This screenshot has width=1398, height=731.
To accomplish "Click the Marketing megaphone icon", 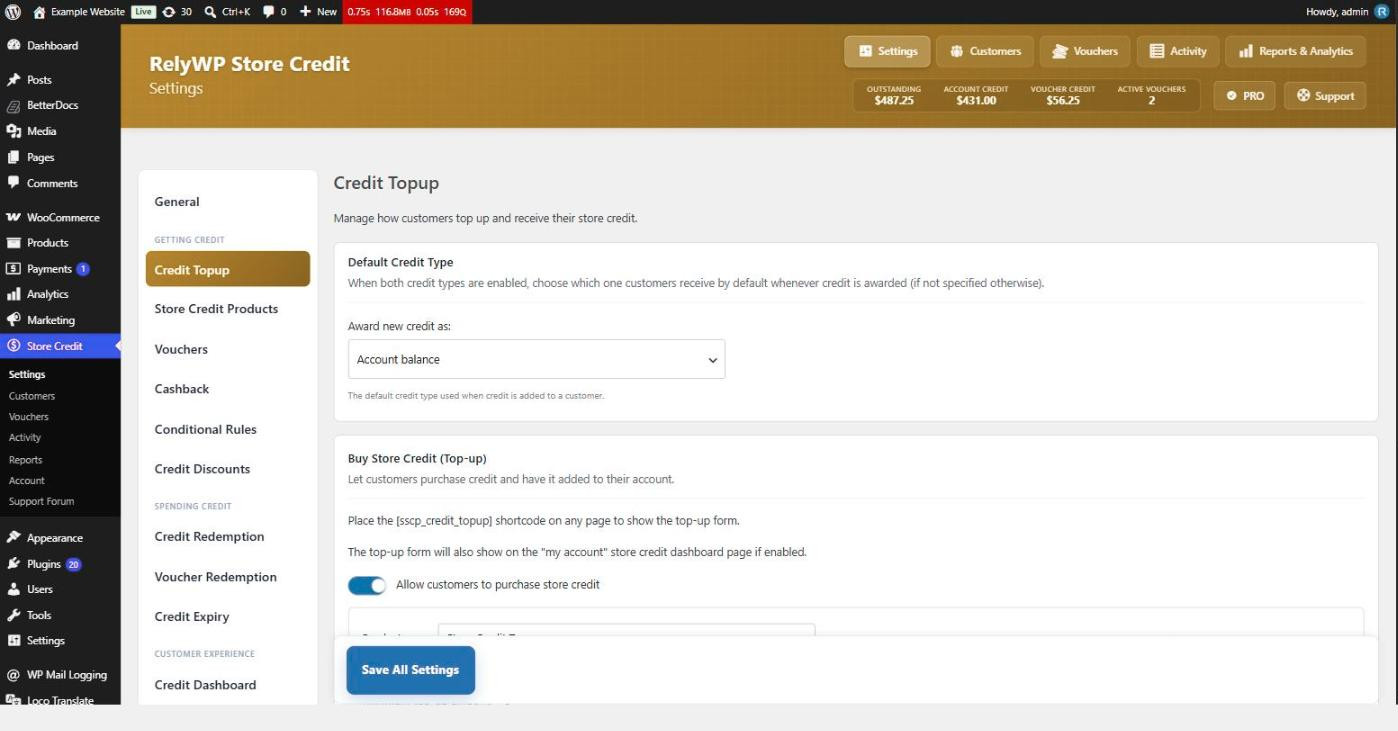I will 14,320.
